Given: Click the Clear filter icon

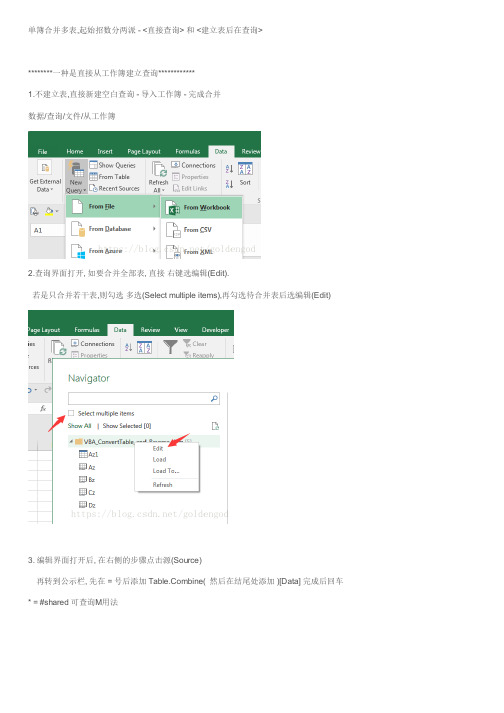Looking at the screenshot, I should point(187,343).
